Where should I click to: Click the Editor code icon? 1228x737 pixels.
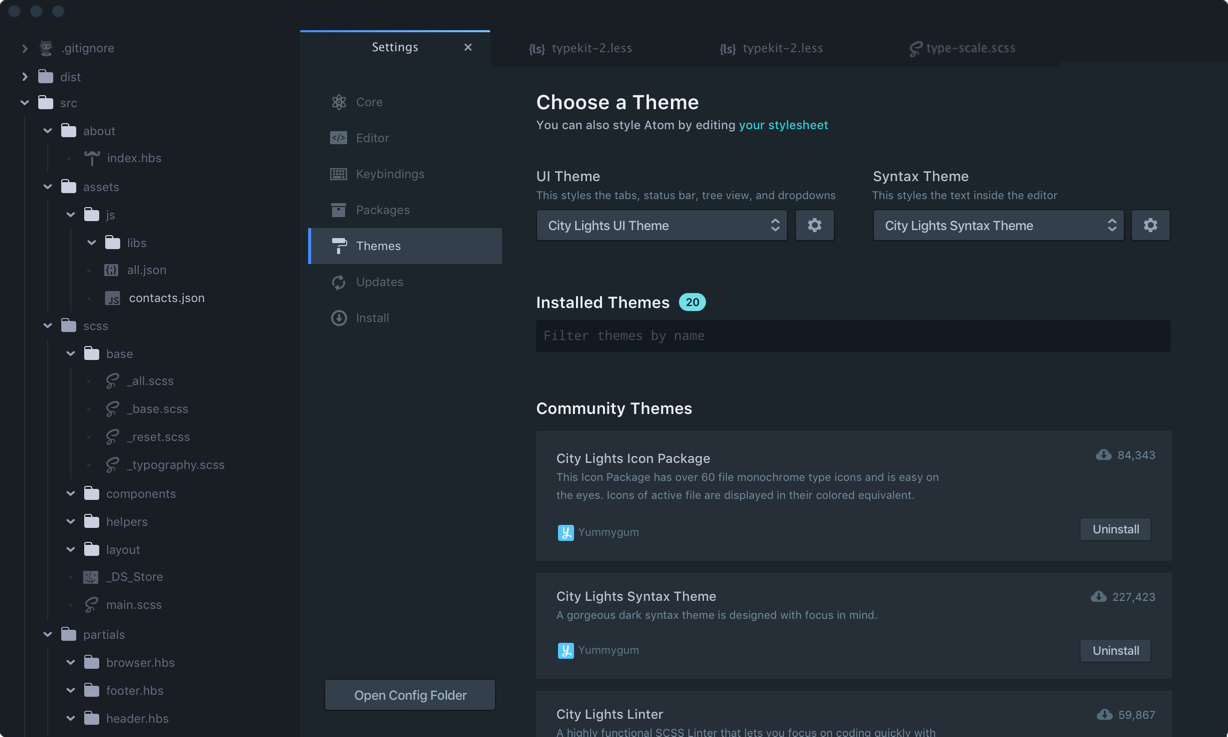[339, 138]
